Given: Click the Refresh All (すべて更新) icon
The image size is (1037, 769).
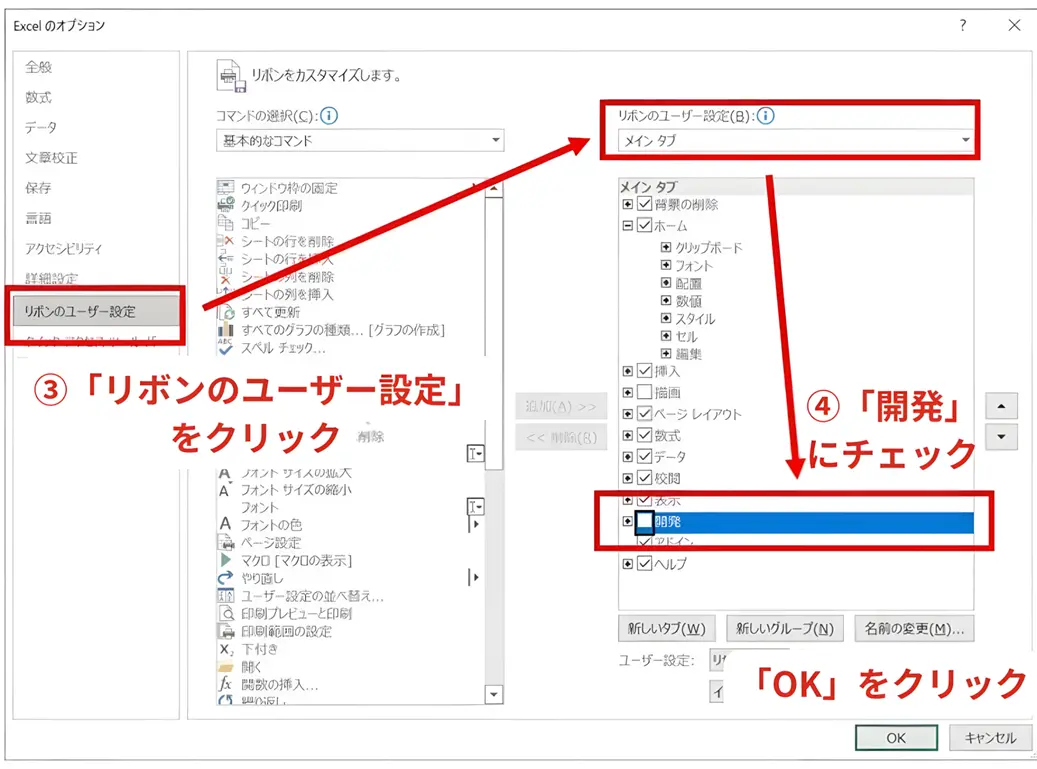Looking at the screenshot, I should pyautogui.click(x=227, y=311).
